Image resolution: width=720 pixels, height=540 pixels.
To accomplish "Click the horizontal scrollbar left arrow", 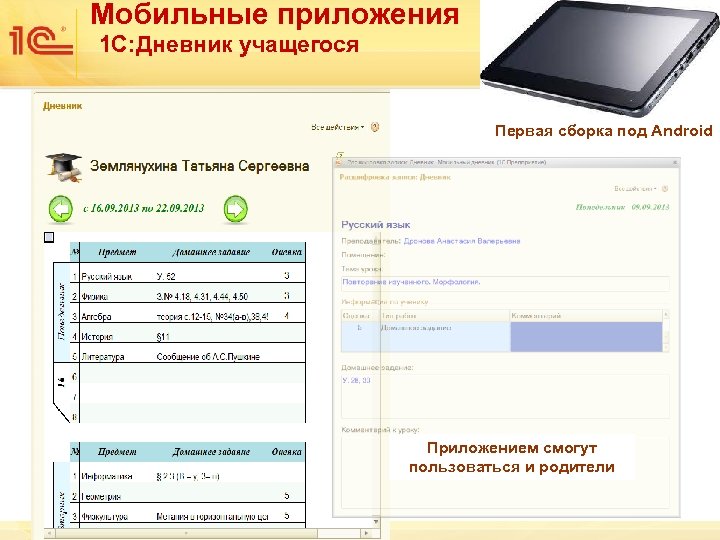I will coord(49,533).
